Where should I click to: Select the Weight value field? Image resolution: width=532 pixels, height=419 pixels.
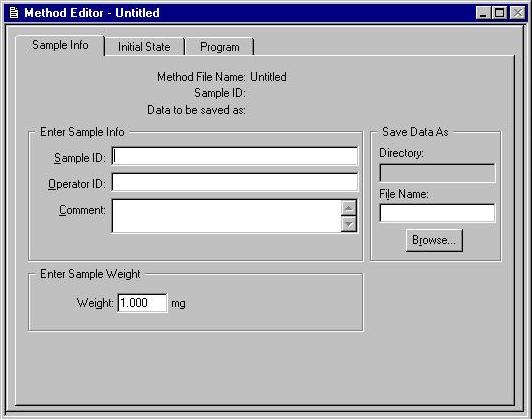(x=142, y=303)
